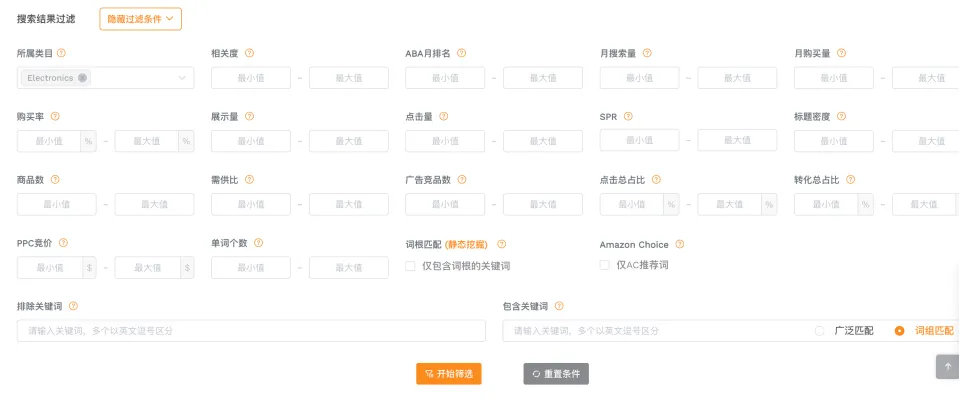Viewport: 960px width, 401px height.
Task: Open the 所属类目 category dropdown
Action: click(x=105, y=78)
